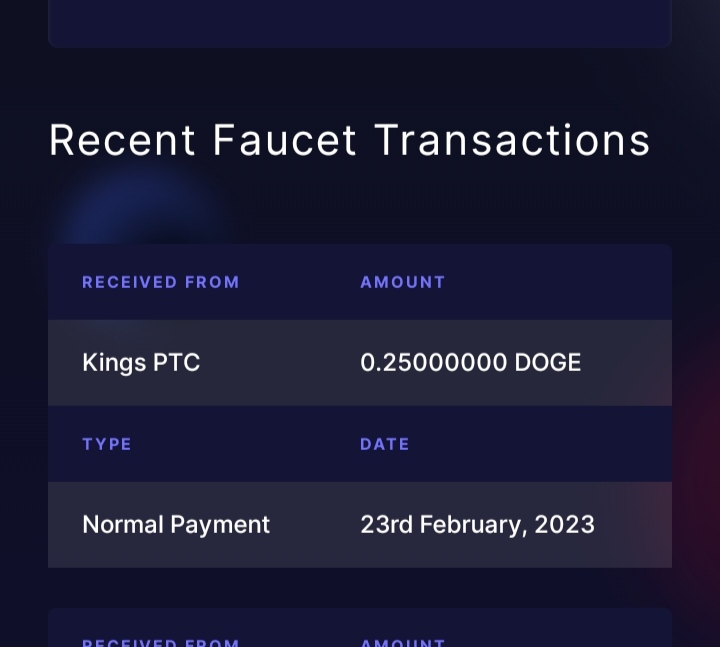This screenshot has width=720, height=647.
Task: Click the word Payment in the type cell
Action: 220,524
